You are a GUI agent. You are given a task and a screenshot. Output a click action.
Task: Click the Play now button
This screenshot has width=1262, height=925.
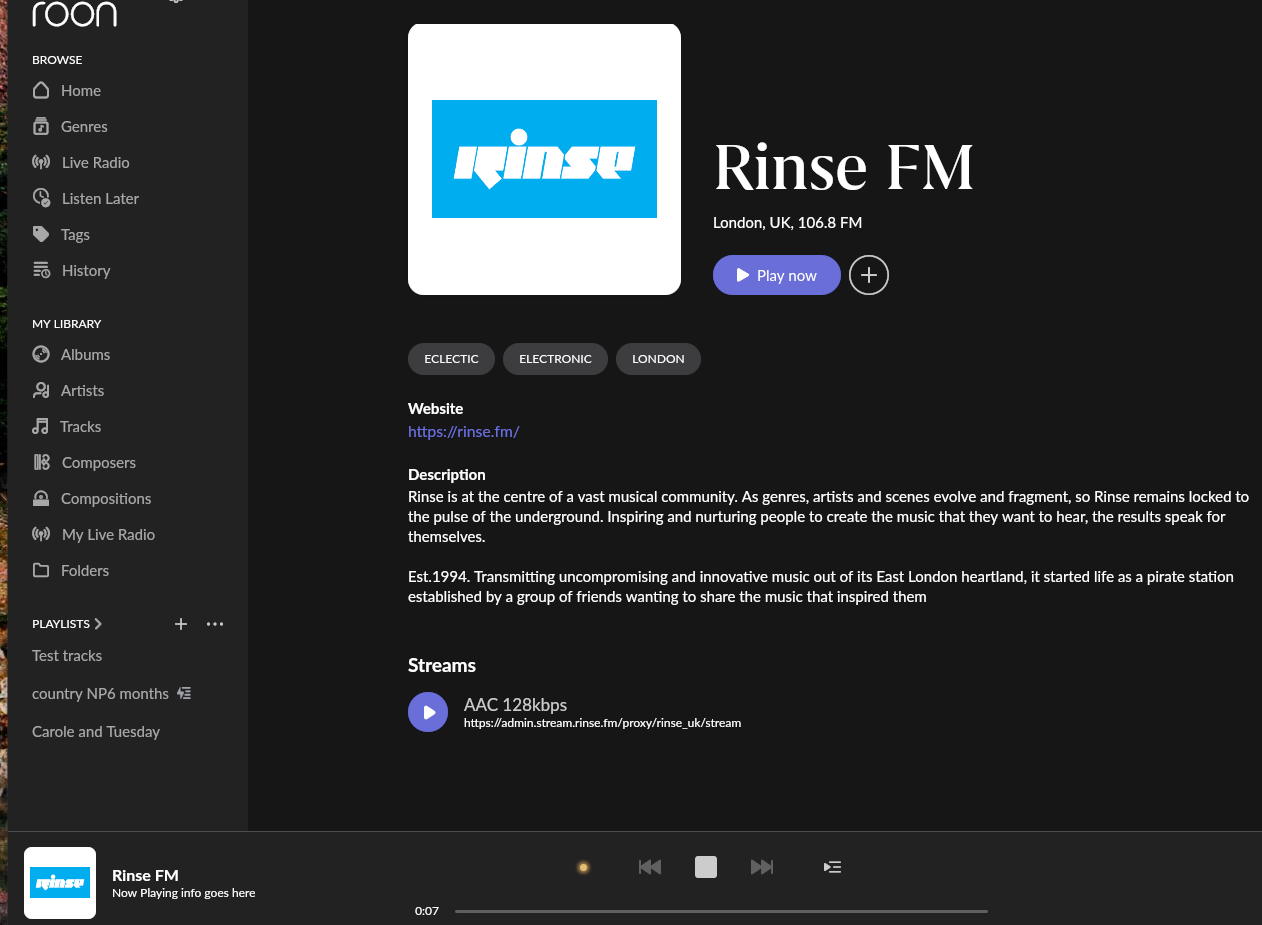click(777, 275)
